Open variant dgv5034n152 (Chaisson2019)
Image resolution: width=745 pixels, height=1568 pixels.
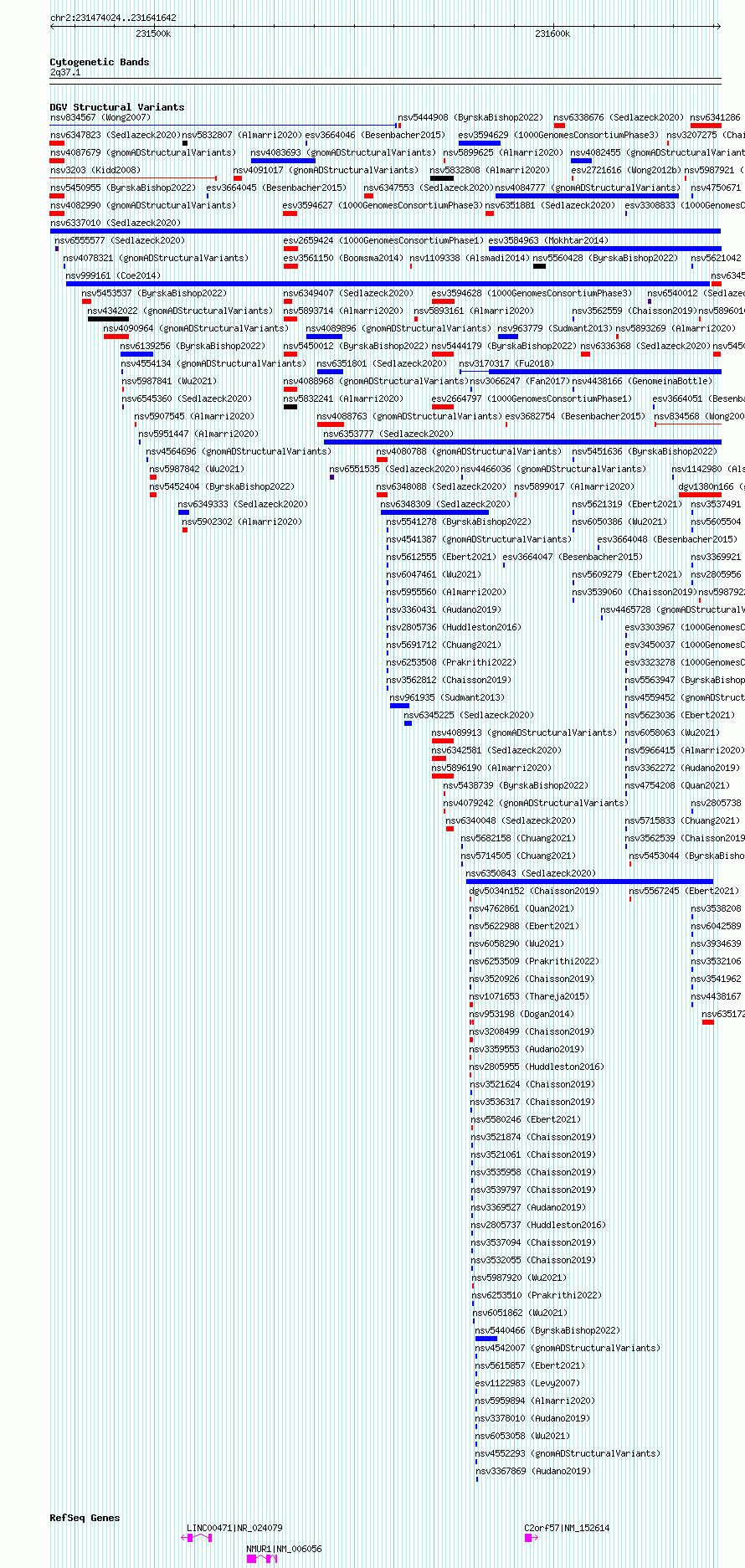[534, 892]
